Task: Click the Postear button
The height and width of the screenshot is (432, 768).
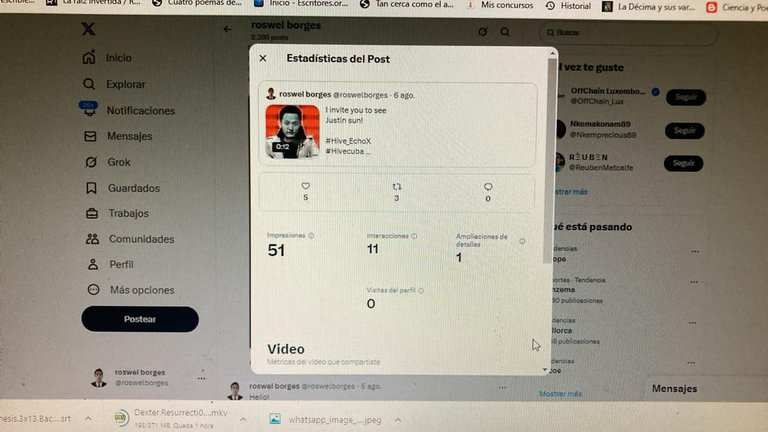Action: click(140, 319)
